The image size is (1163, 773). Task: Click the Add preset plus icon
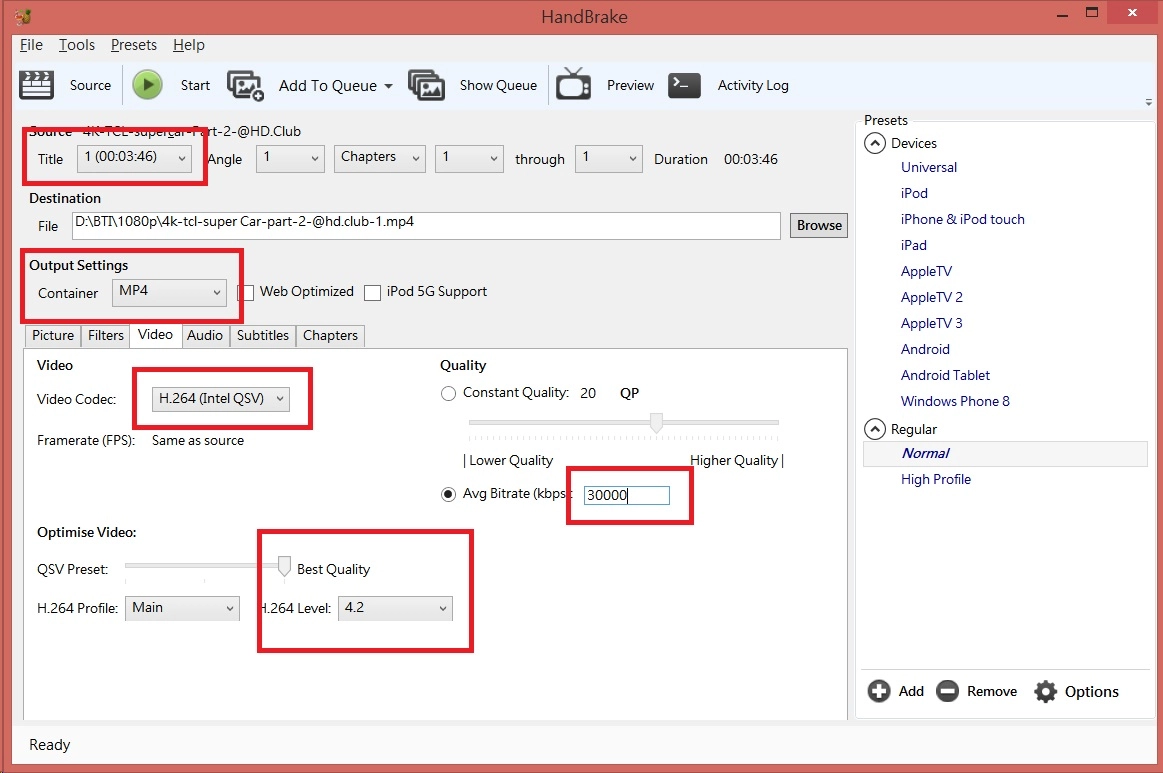click(x=879, y=691)
